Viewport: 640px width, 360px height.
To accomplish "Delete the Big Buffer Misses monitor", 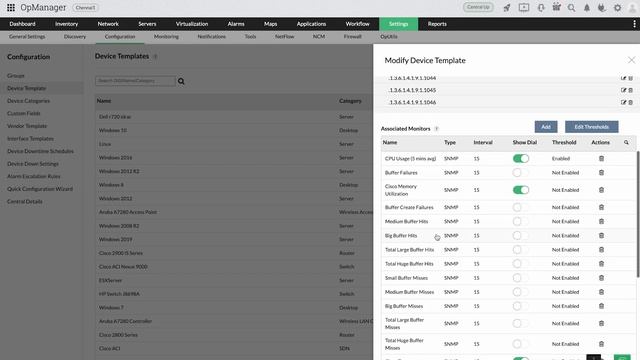I will [x=601, y=306].
